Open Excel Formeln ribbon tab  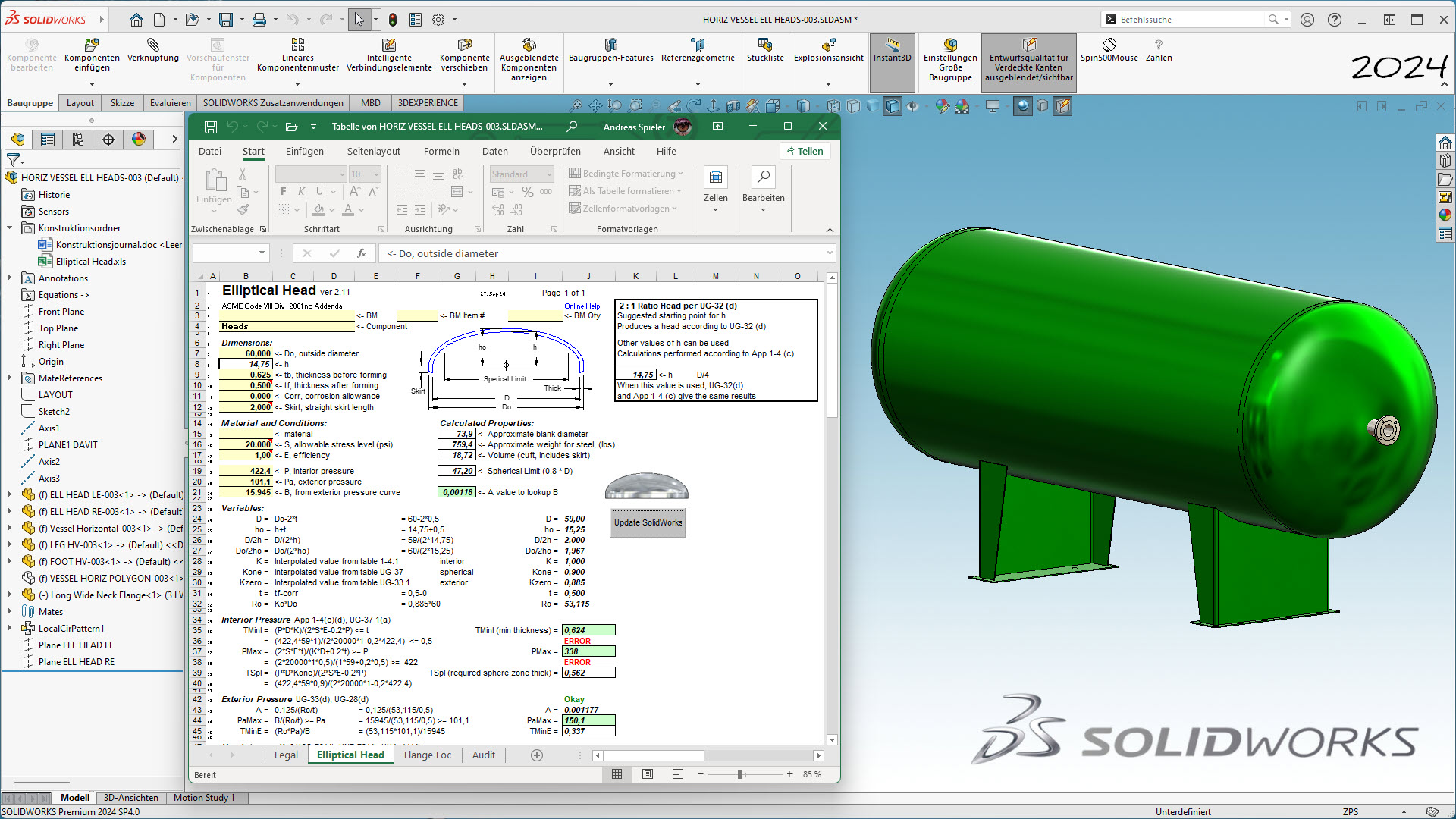coord(441,152)
